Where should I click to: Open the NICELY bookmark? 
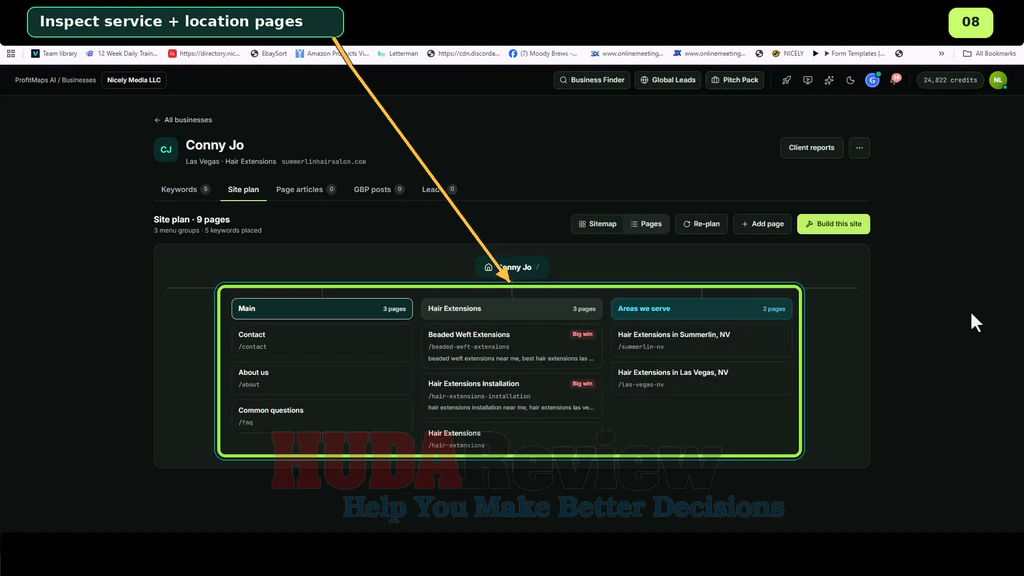[788, 54]
